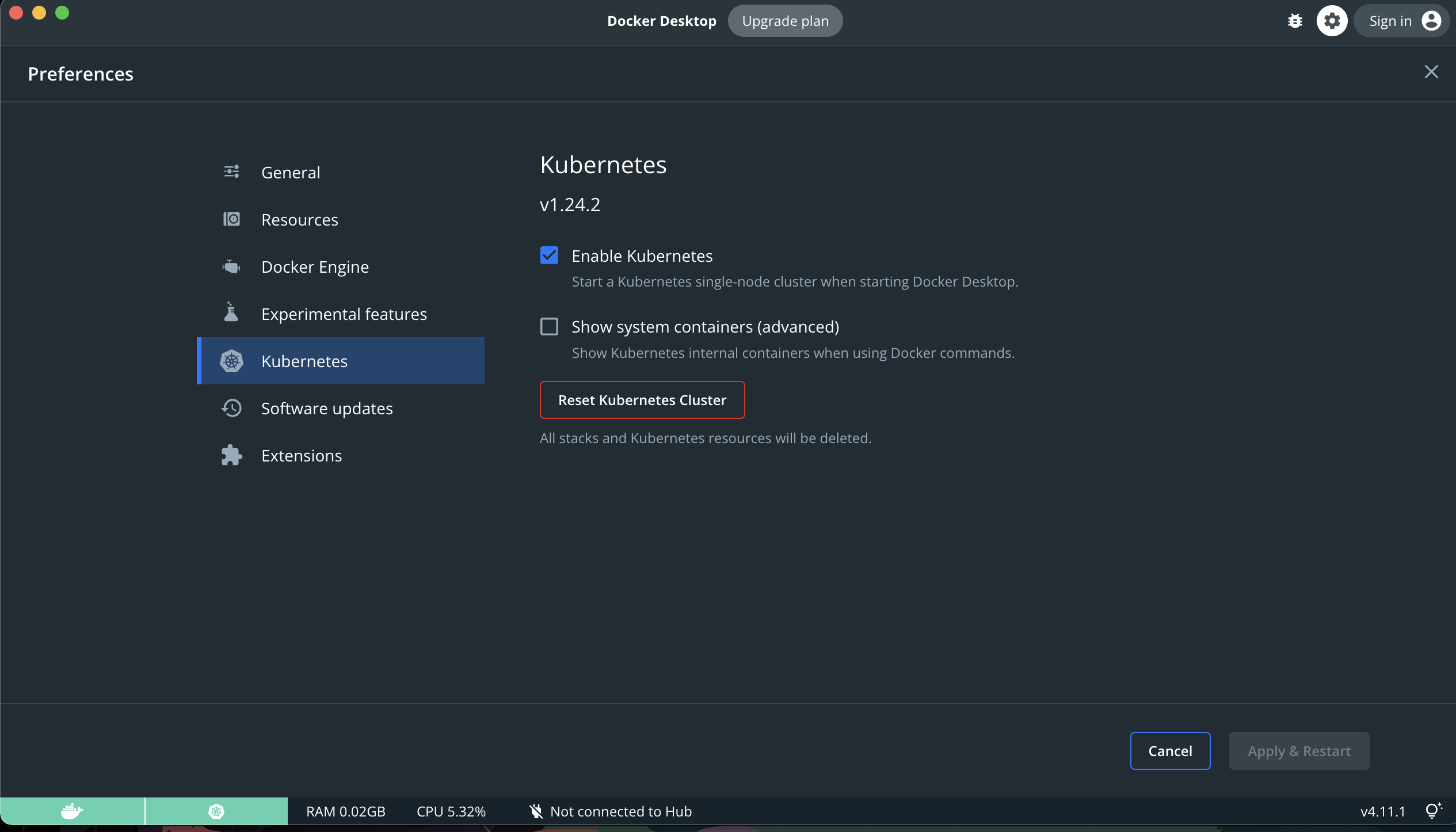The image size is (1456, 832).
Task: Click the Docker whale status icon
Action: (x=72, y=812)
